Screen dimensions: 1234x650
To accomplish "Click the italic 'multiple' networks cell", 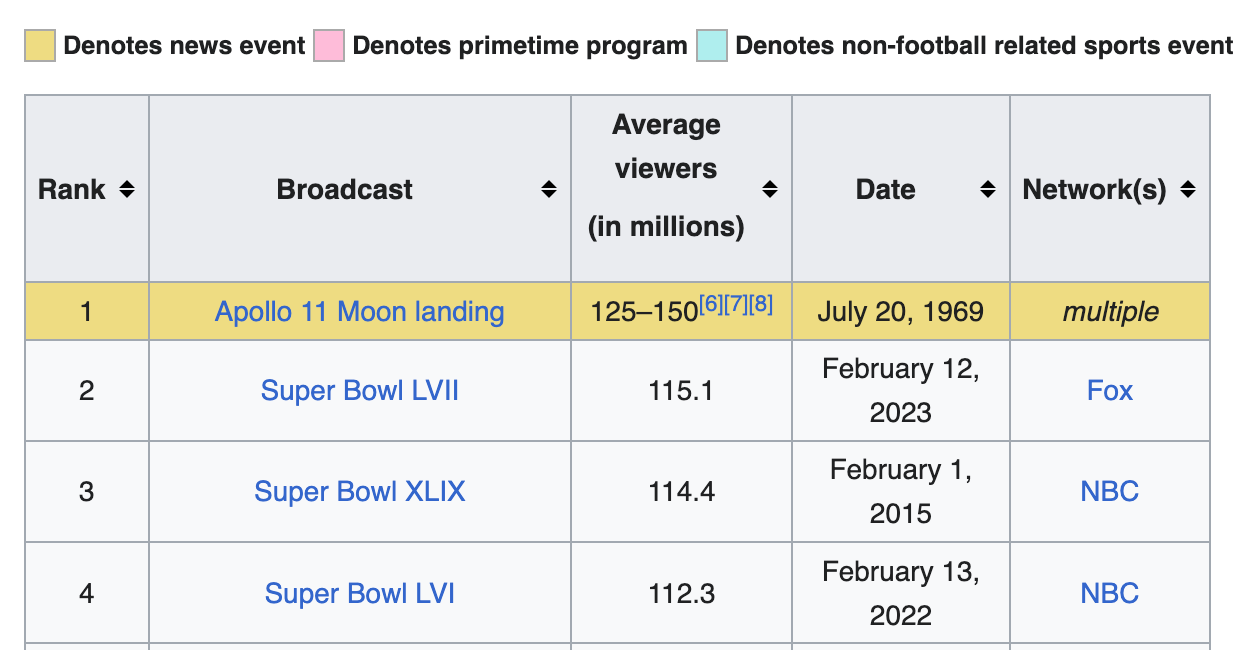I will [1109, 311].
